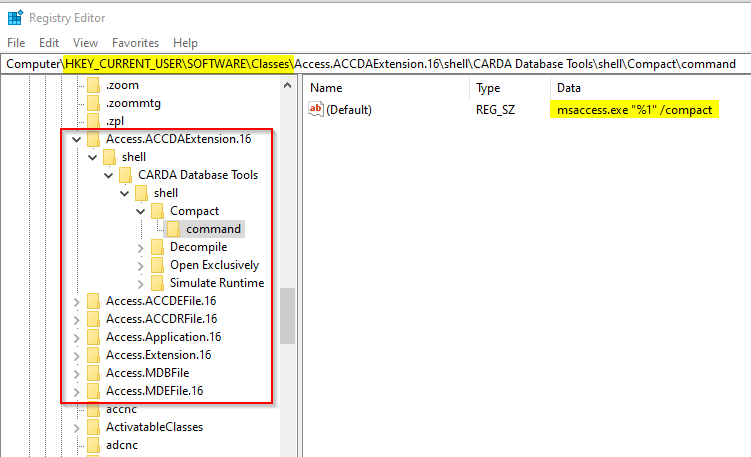Click the command key folder icon
This screenshot has height=457, width=751.
(x=173, y=229)
